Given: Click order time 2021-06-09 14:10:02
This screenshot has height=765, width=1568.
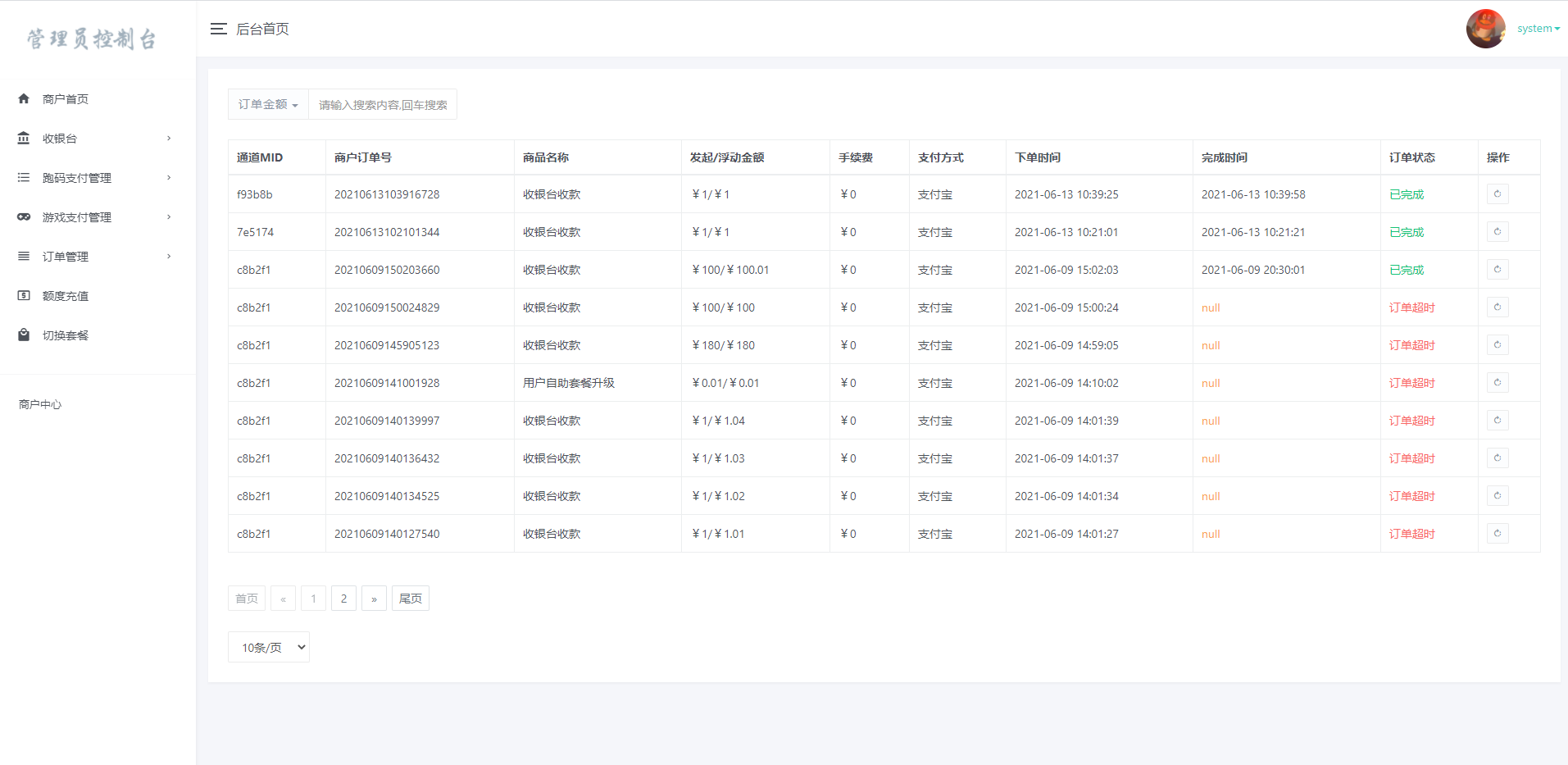Looking at the screenshot, I should (1066, 383).
